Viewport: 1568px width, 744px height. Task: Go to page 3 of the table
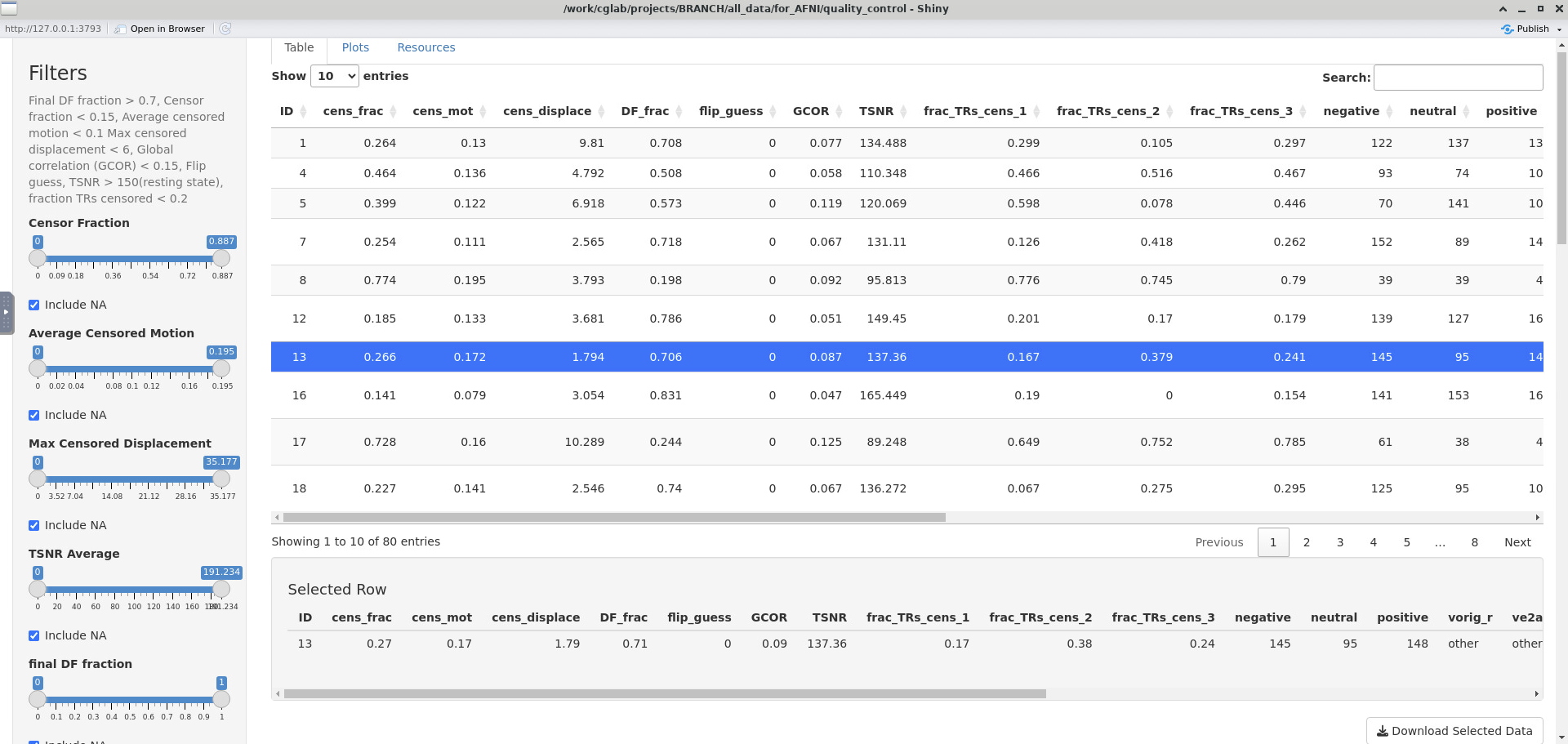[1340, 542]
